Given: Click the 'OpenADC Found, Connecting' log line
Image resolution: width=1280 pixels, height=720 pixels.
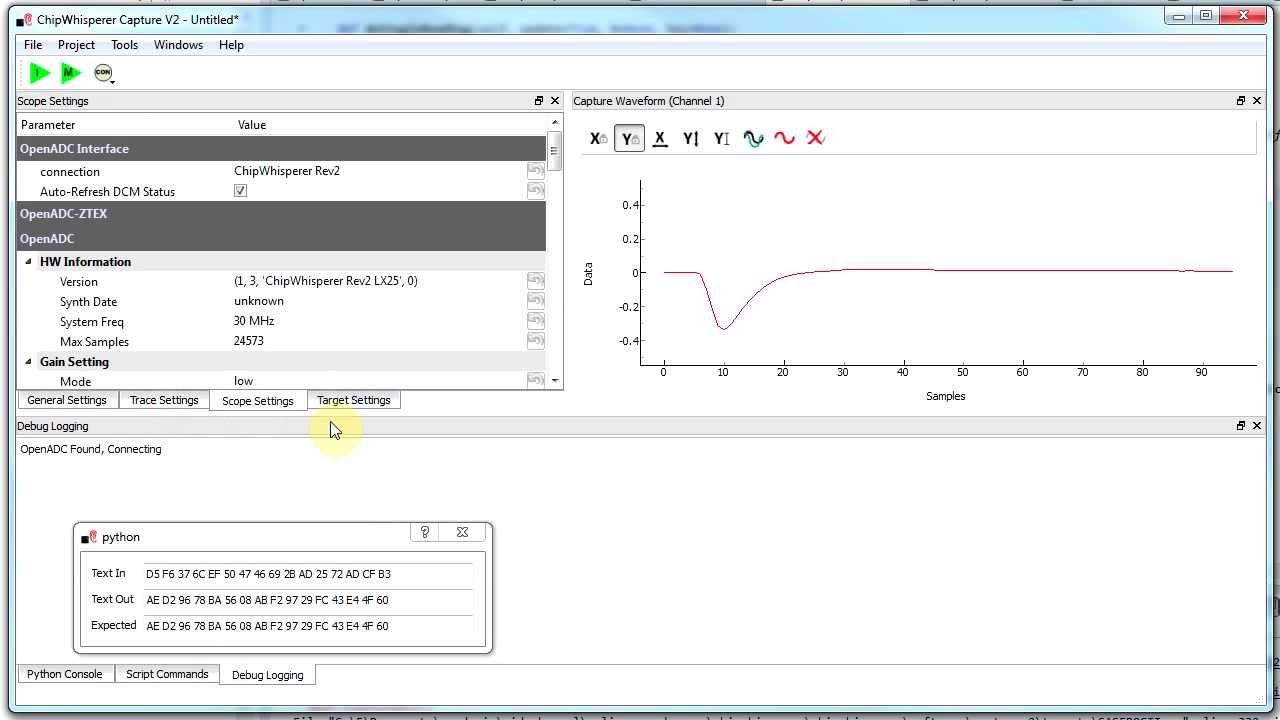Looking at the screenshot, I should 91,449.
